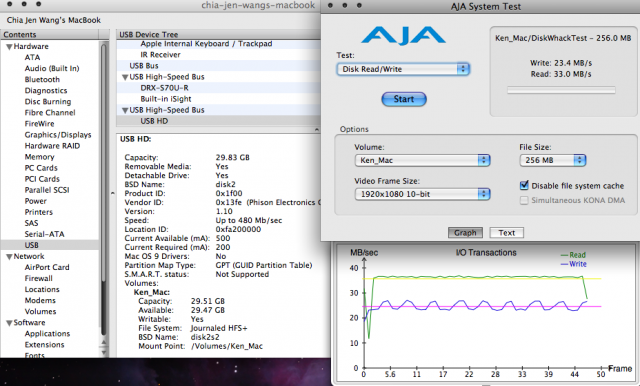Select Graphics/Displays item
This screenshot has height=386, width=640.
click(58, 135)
